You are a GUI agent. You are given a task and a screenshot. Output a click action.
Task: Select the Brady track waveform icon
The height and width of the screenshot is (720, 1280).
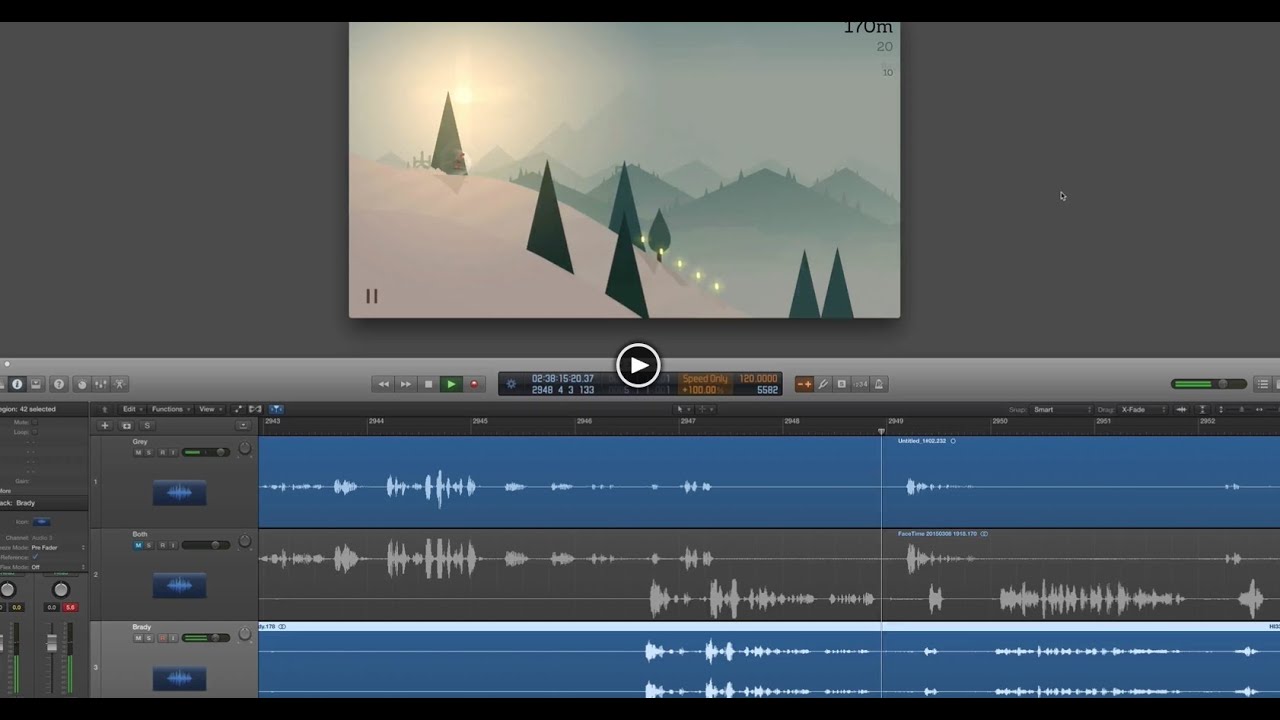[x=179, y=679]
